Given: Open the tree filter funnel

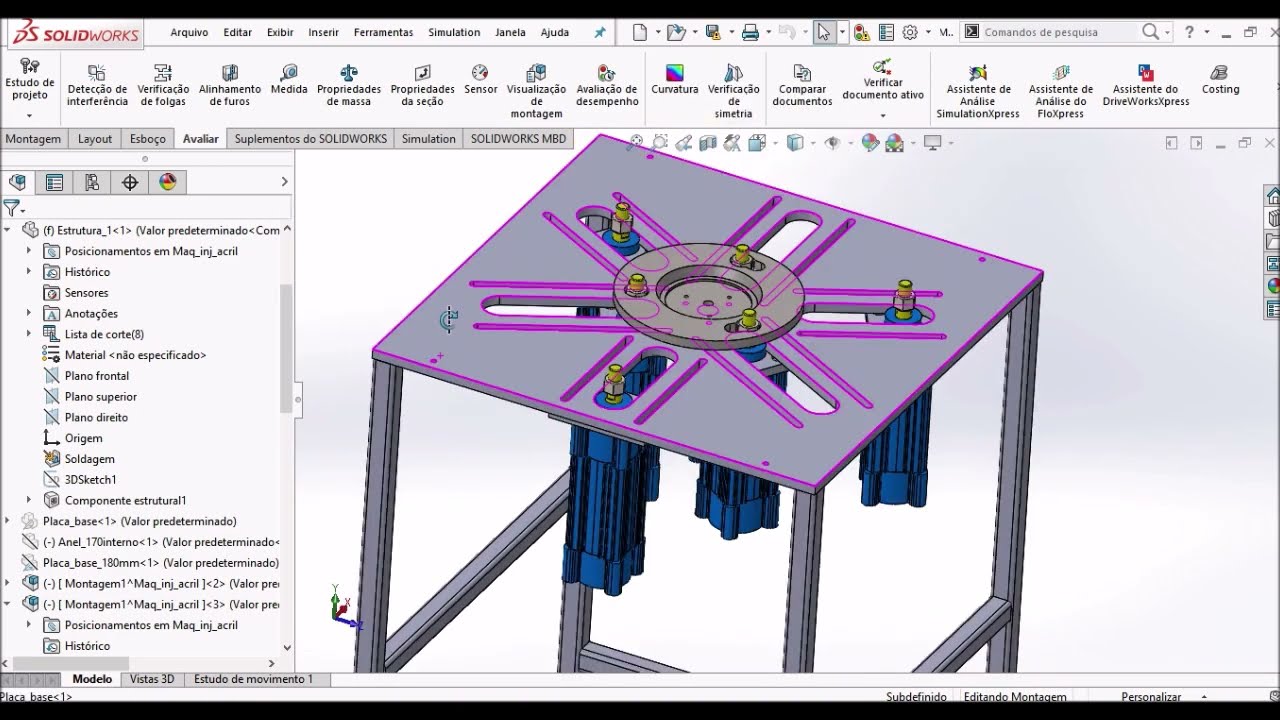Looking at the screenshot, I should pyautogui.click(x=12, y=208).
